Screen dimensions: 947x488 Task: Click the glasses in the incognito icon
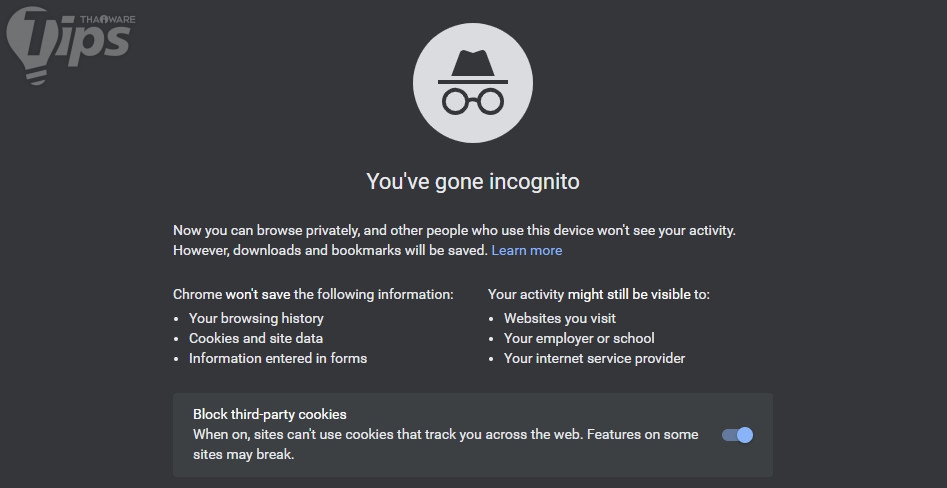pos(473,101)
